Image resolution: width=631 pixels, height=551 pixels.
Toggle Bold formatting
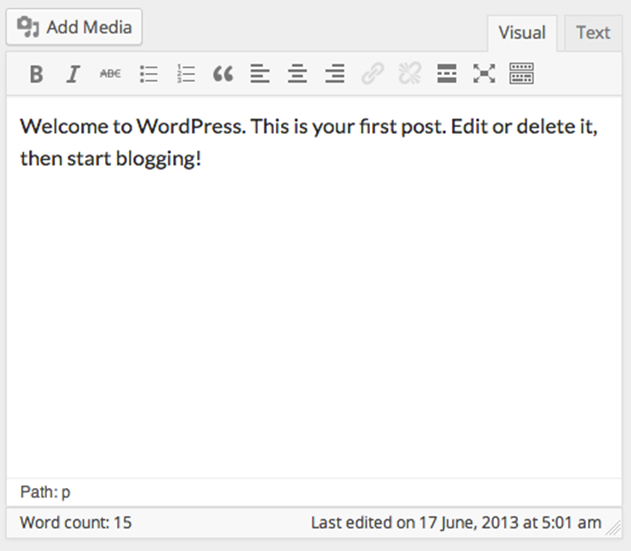click(x=36, y=74)
